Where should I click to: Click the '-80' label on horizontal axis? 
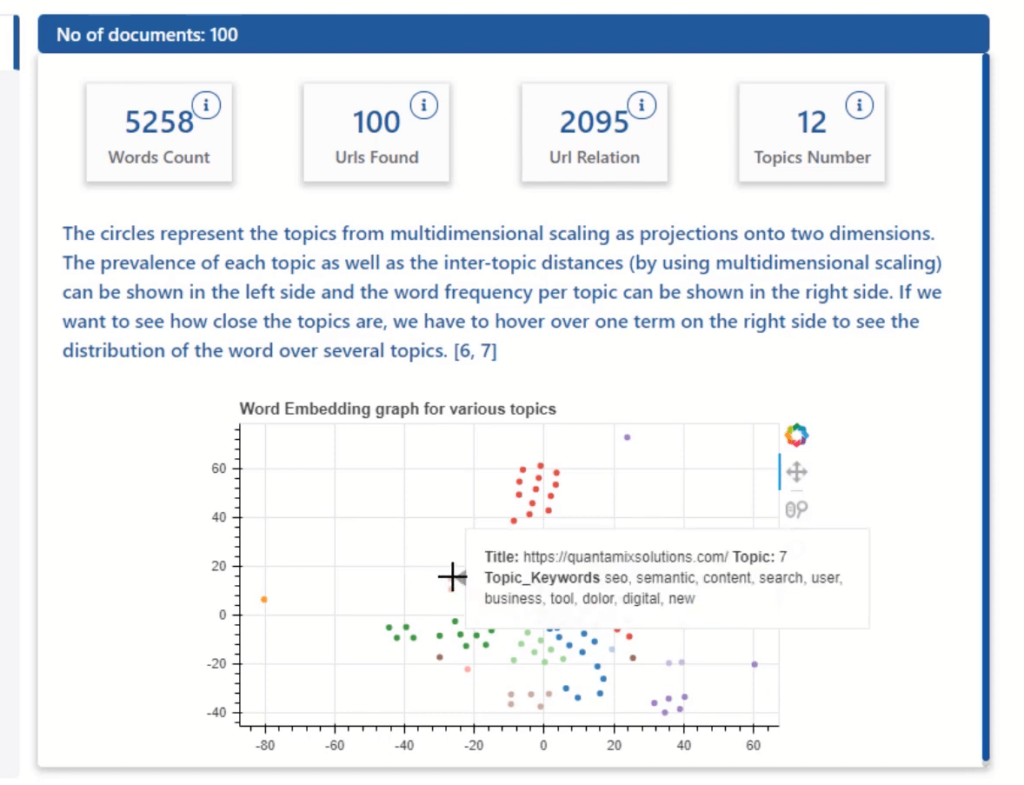pos(265,745)
